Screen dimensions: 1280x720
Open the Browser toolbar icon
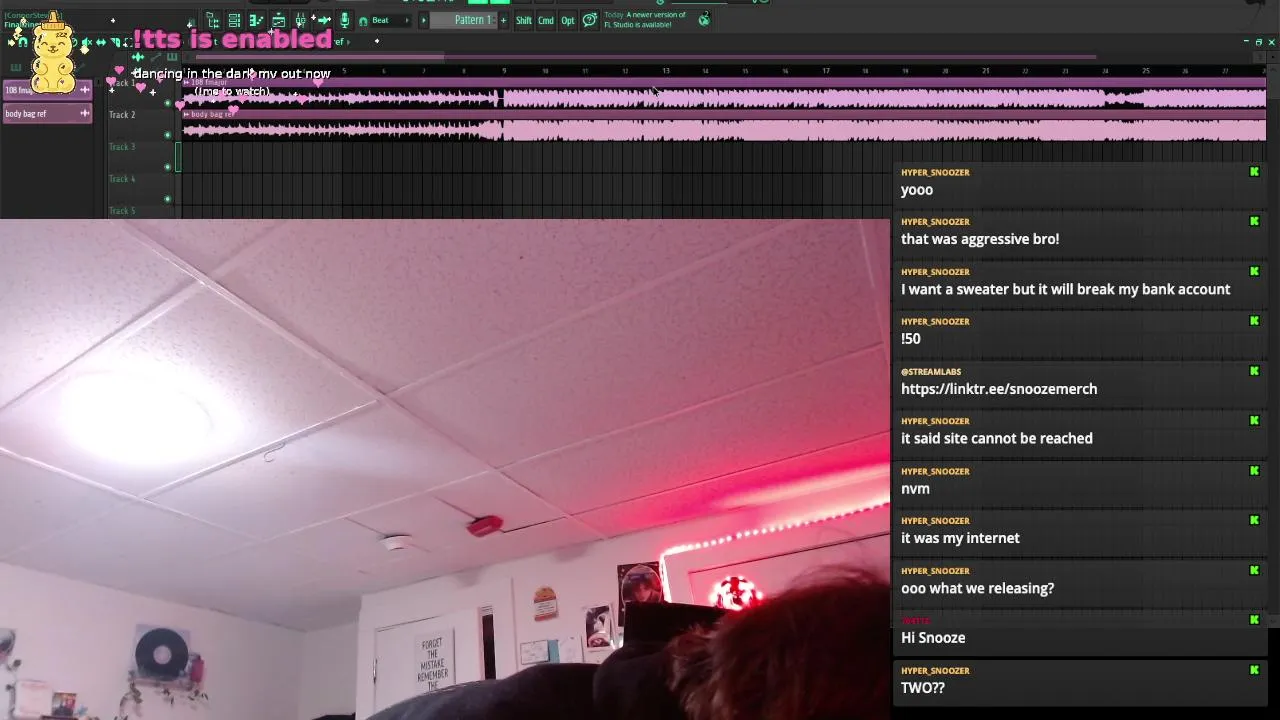(x=213, y=20)
